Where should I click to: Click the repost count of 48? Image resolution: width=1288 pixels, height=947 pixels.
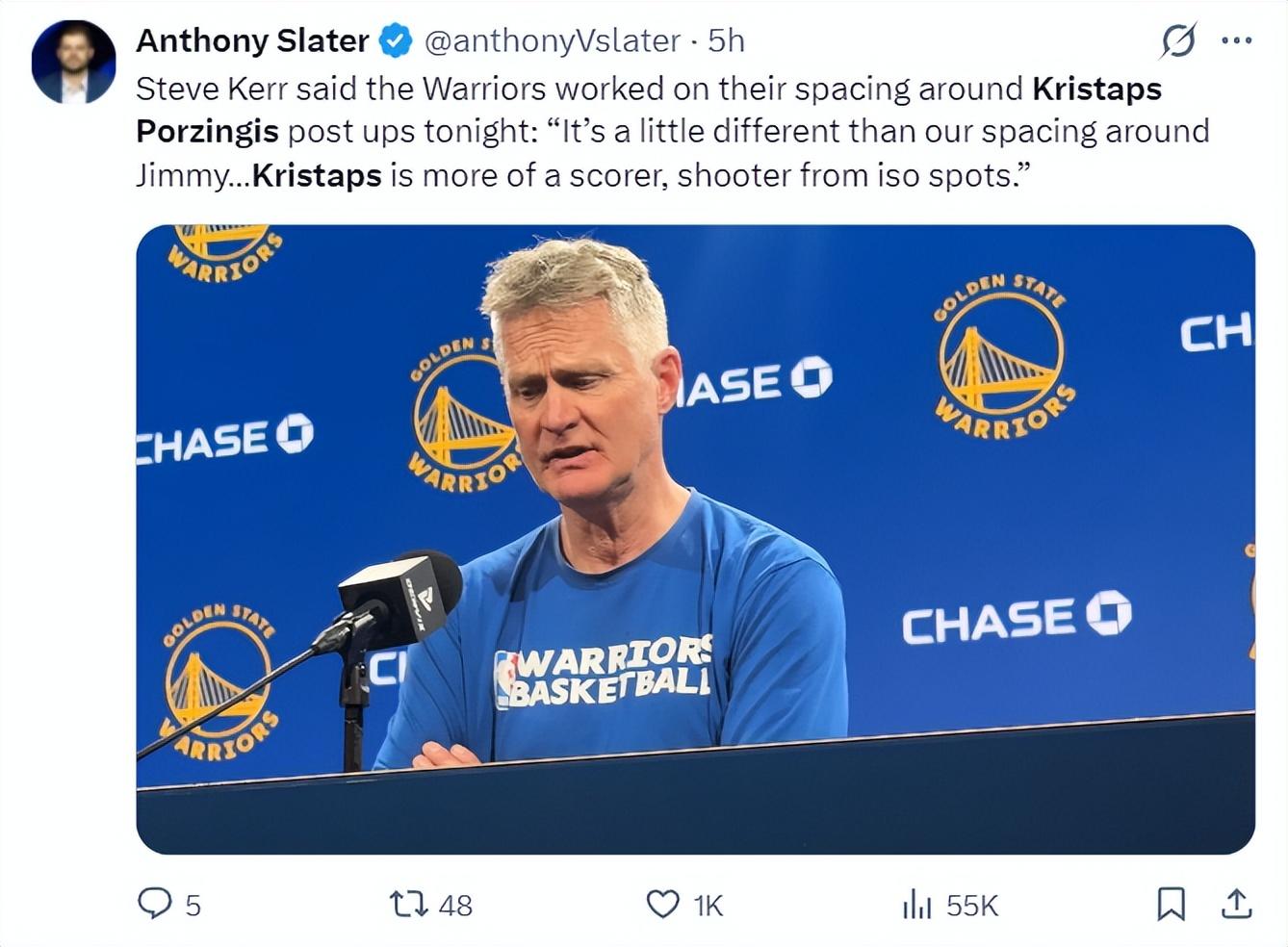point(455,906)
